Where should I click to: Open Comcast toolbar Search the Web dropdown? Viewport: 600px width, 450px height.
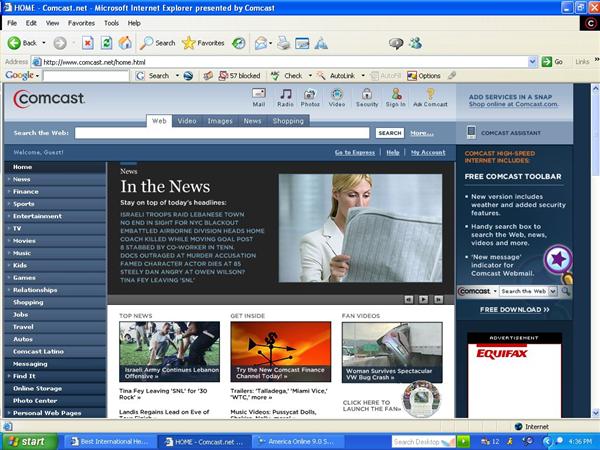[552, 291]
